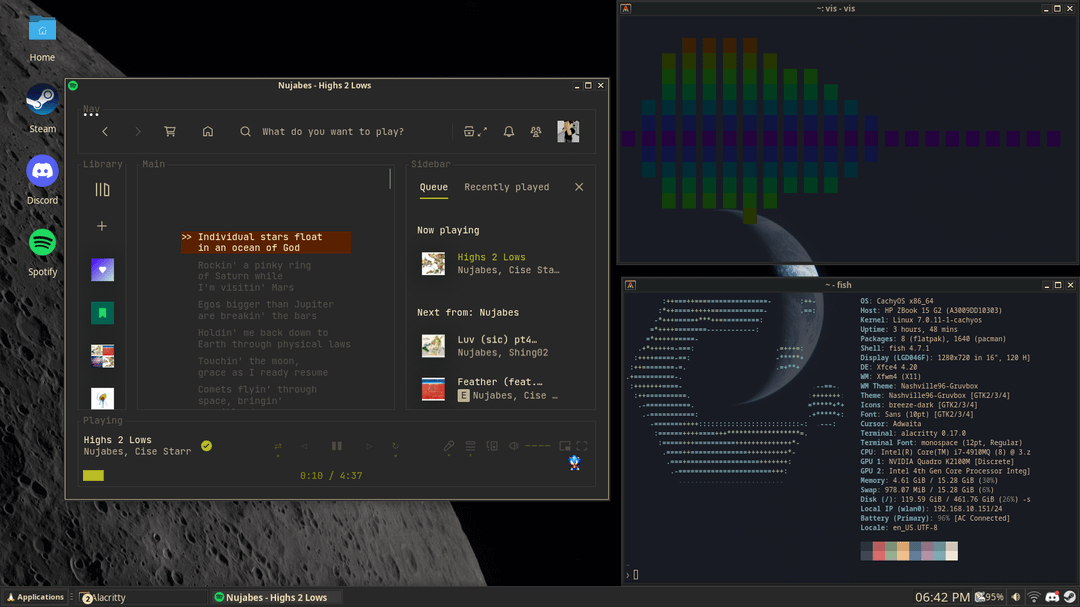Click the Sonic sprite icon in Playing bar
This screenshot has height=607, width=1080.
tap(574, 463)
